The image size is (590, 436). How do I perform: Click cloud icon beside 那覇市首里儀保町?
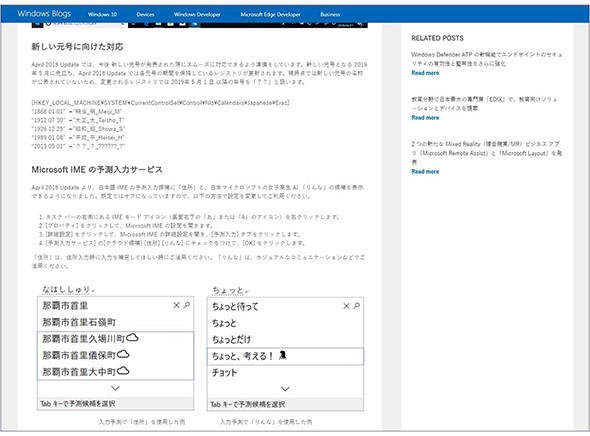point(123,354)
